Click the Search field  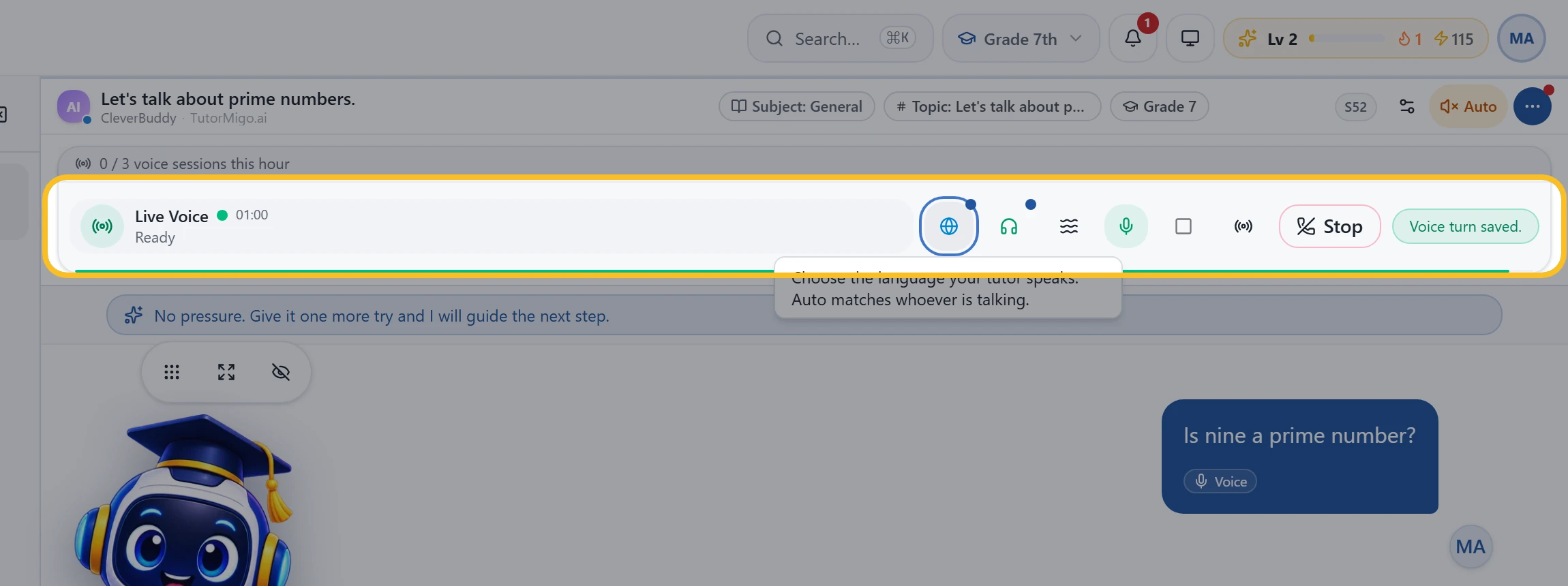(x=840, y=39)
